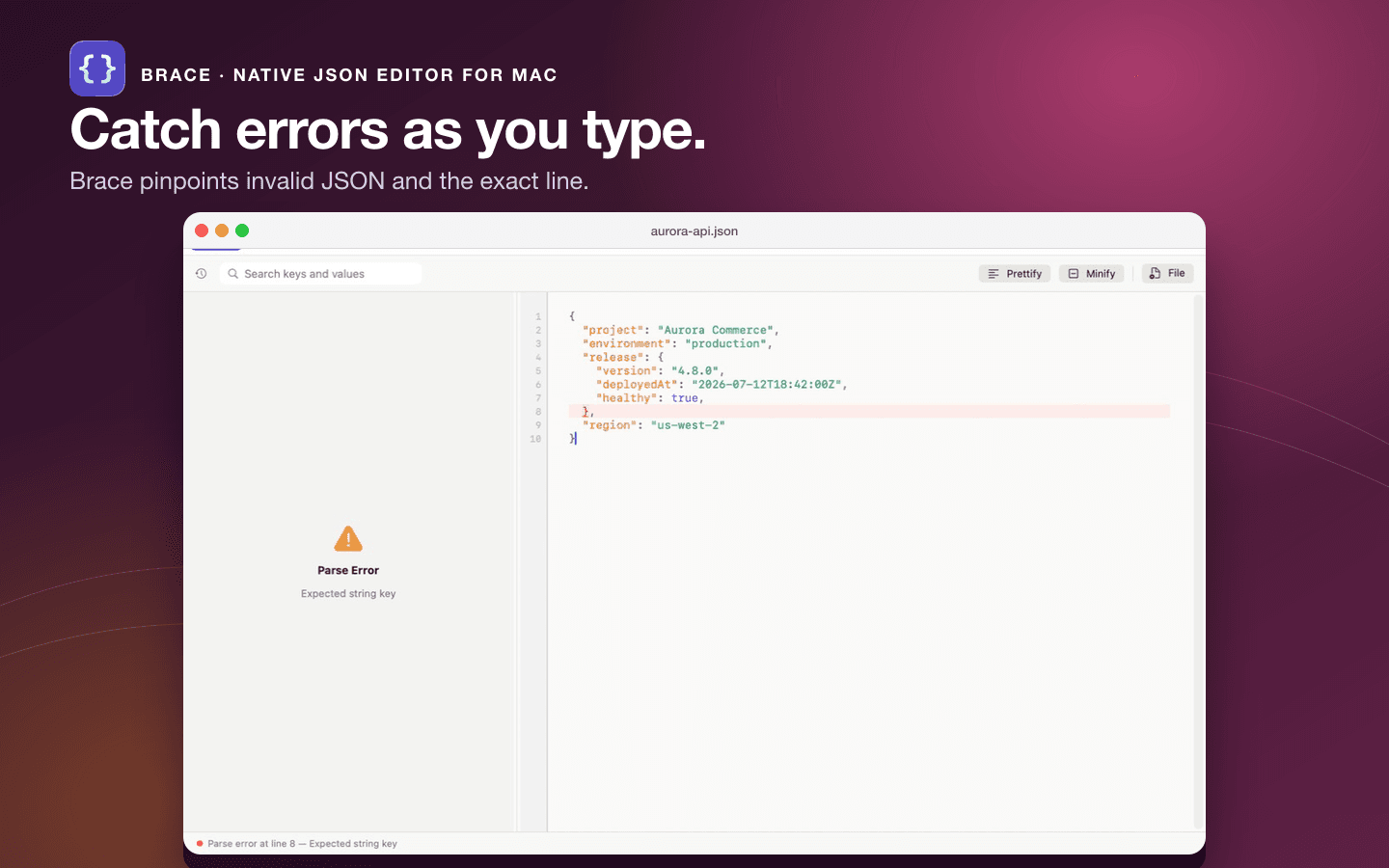This screenshot has width=1389, height=868.
Task: Open the File button
Action: (1168, 274)
